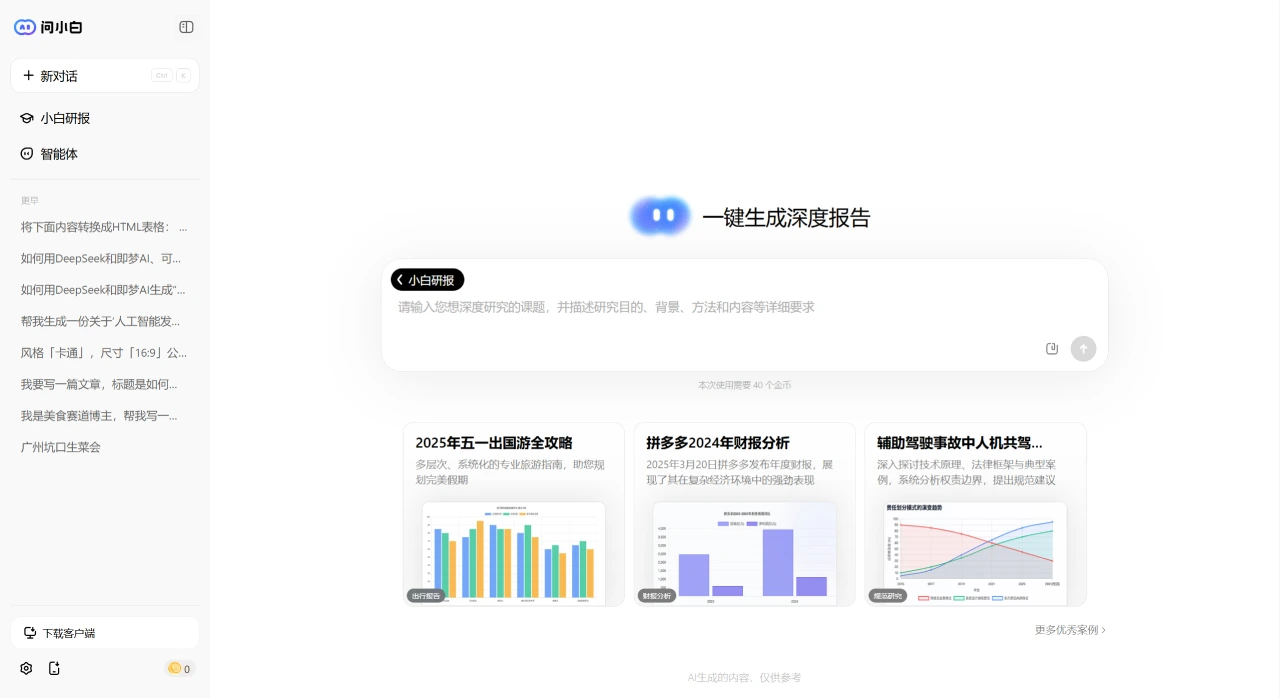Viewport: 1280px width, 698px height.
Task: Open the 广州坑口生菜会 chat history
Action: coord(61,447)
